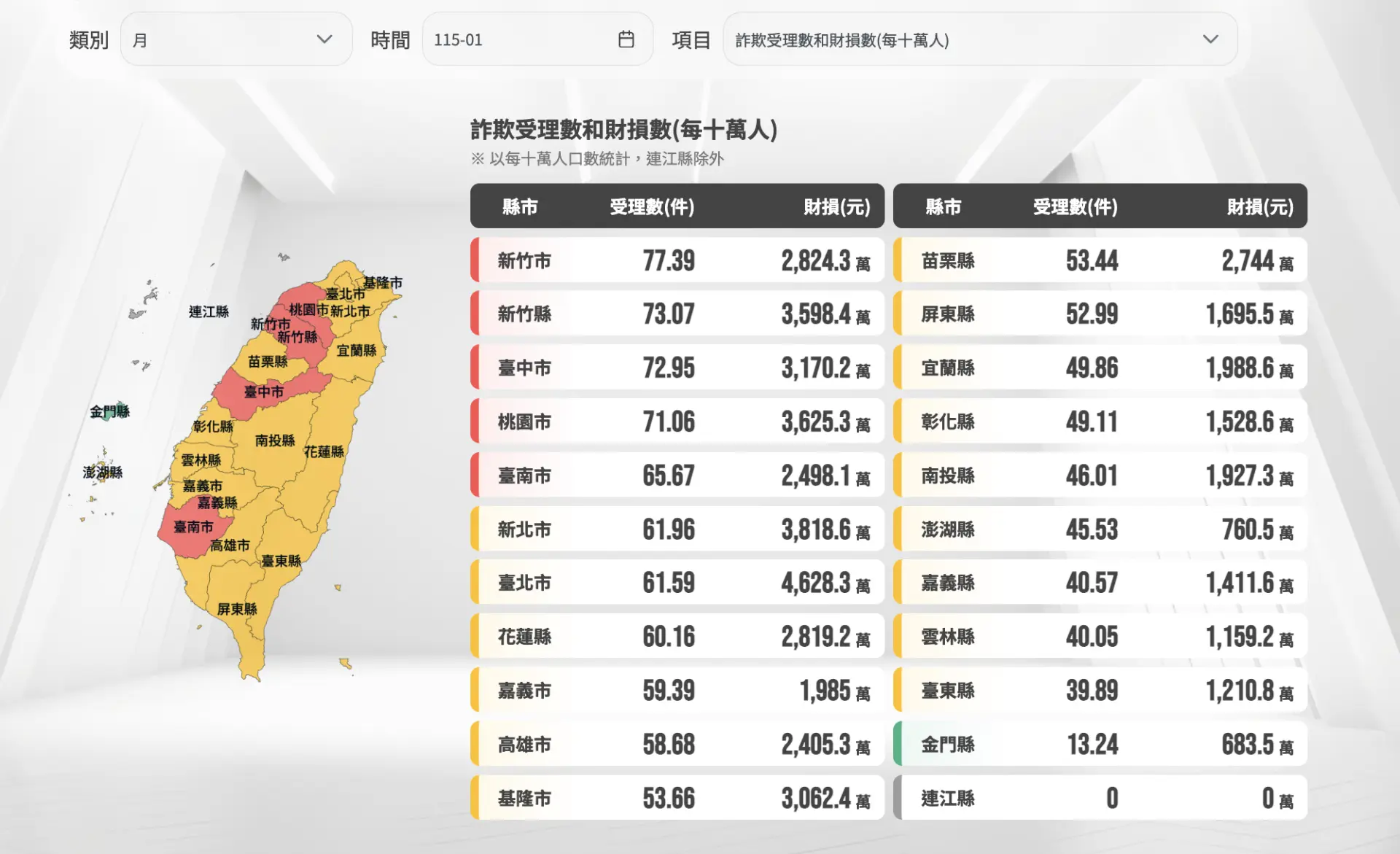Click 宜蘭縣 table row name

pos(948,368)
